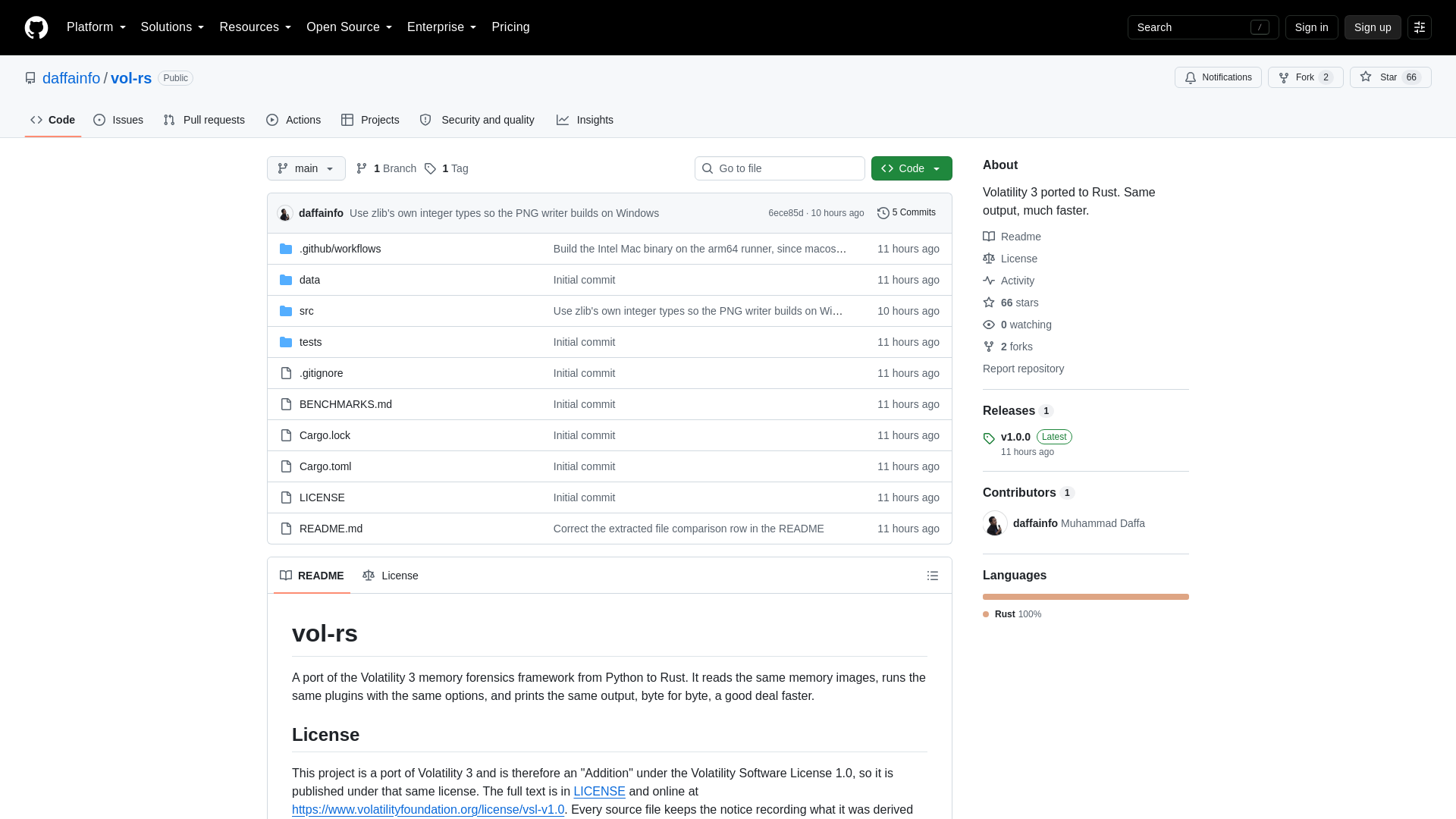Expand the green Code dropdown button
Screen dimensions: 1456x819
point(912,168)
